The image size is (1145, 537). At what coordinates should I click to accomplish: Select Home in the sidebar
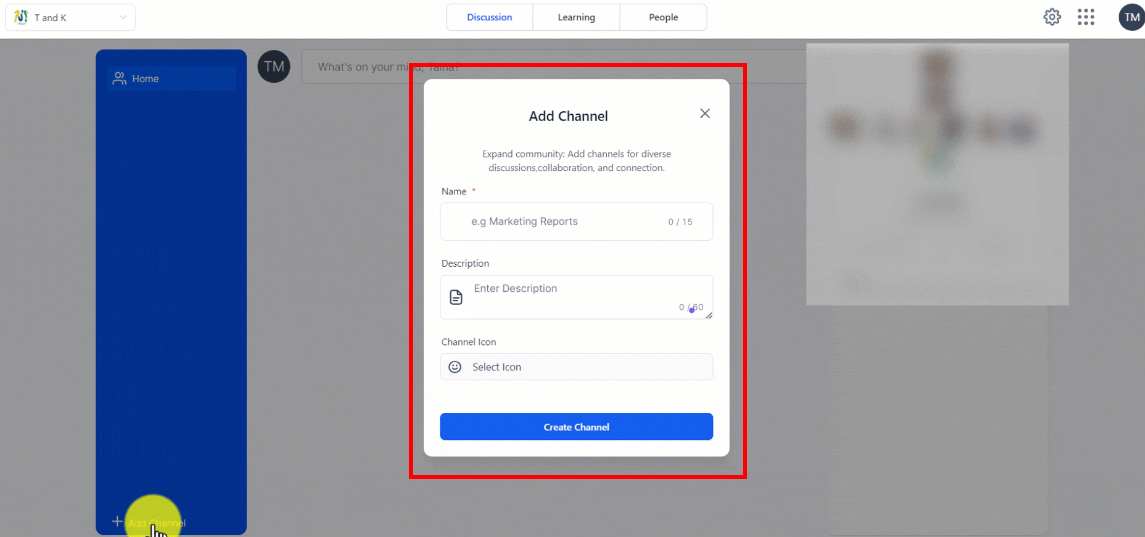point(172,78)
